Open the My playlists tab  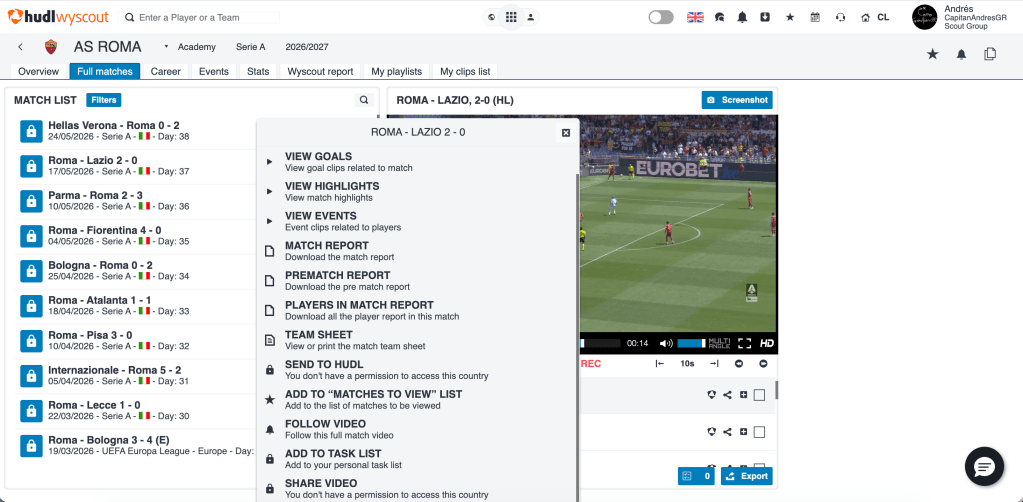(397, 72)
